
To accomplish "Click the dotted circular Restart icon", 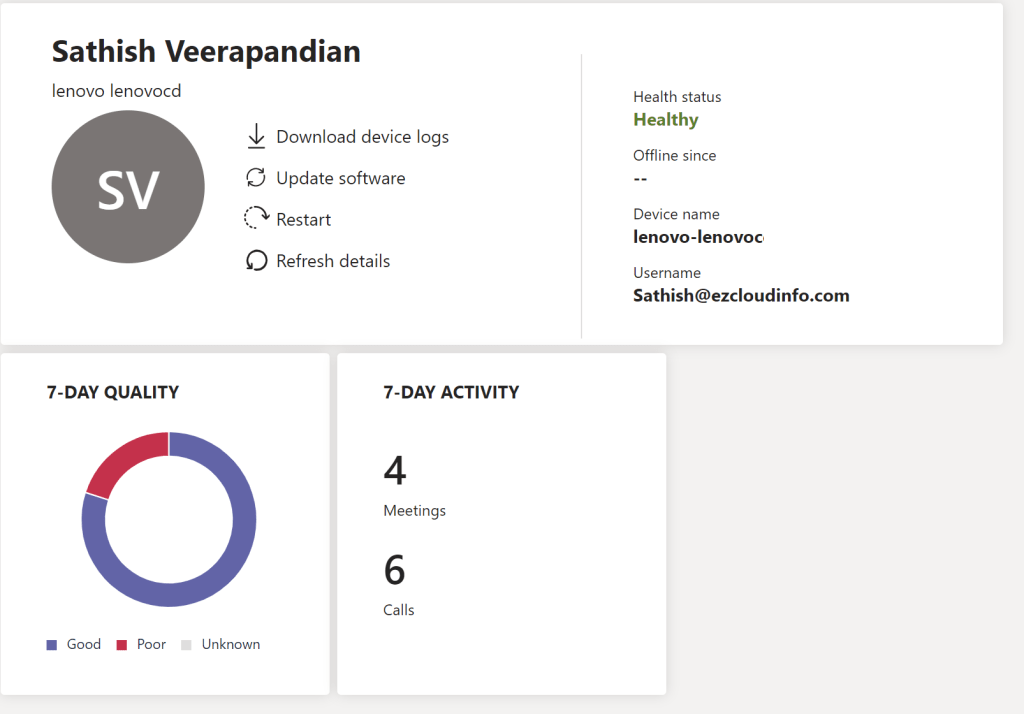I will tap(257, 219).
